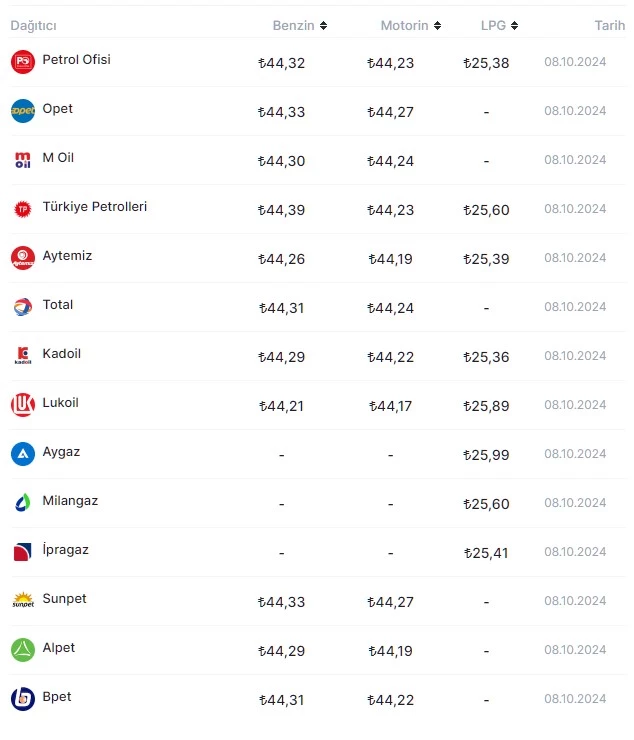Viewport: 634px width, 740px height.
Task: Click the Alpet green triangle logo
Action: coord(22,650)
